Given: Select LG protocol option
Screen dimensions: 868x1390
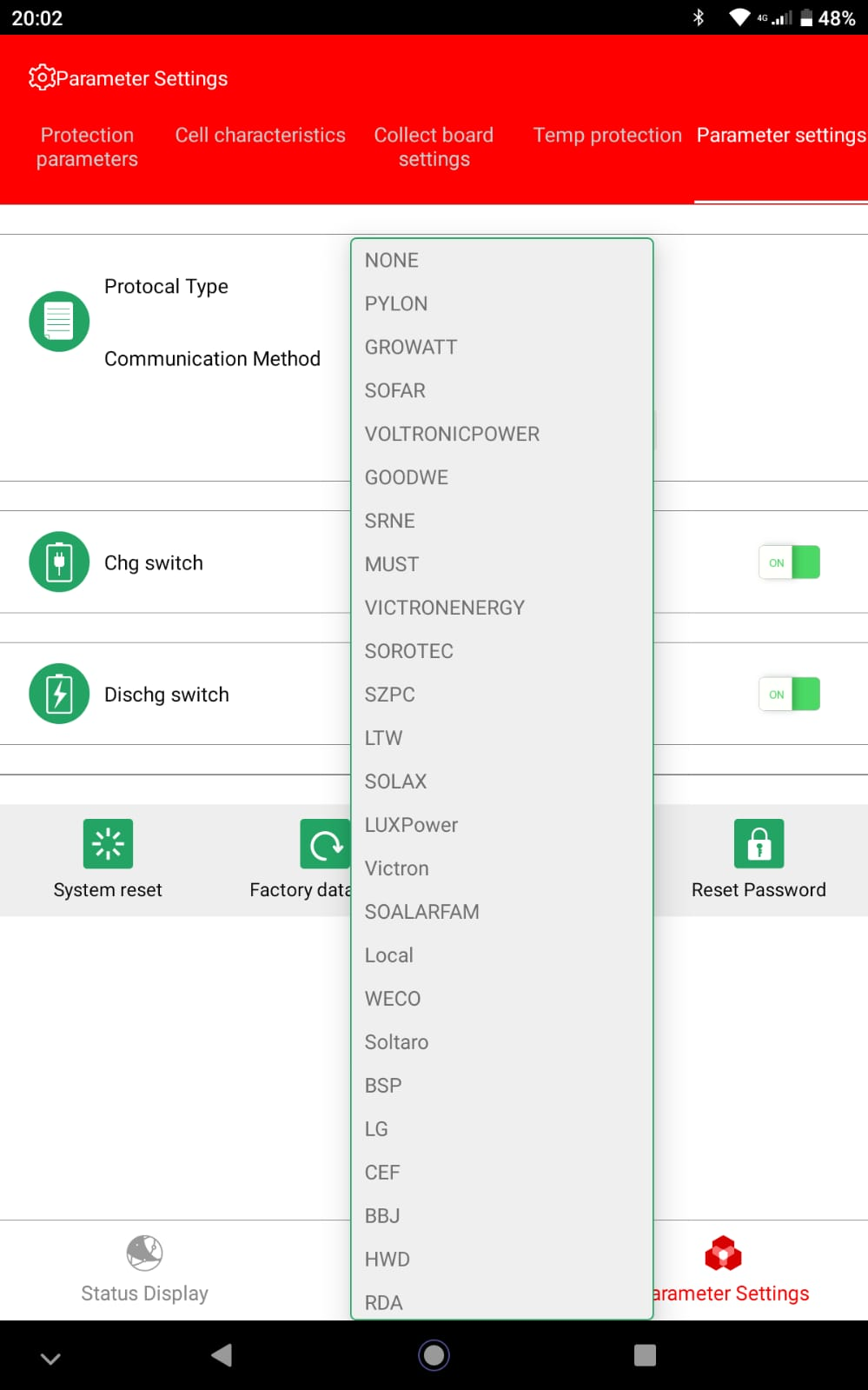Looking at the screenshot, I should pos(502,1129).
